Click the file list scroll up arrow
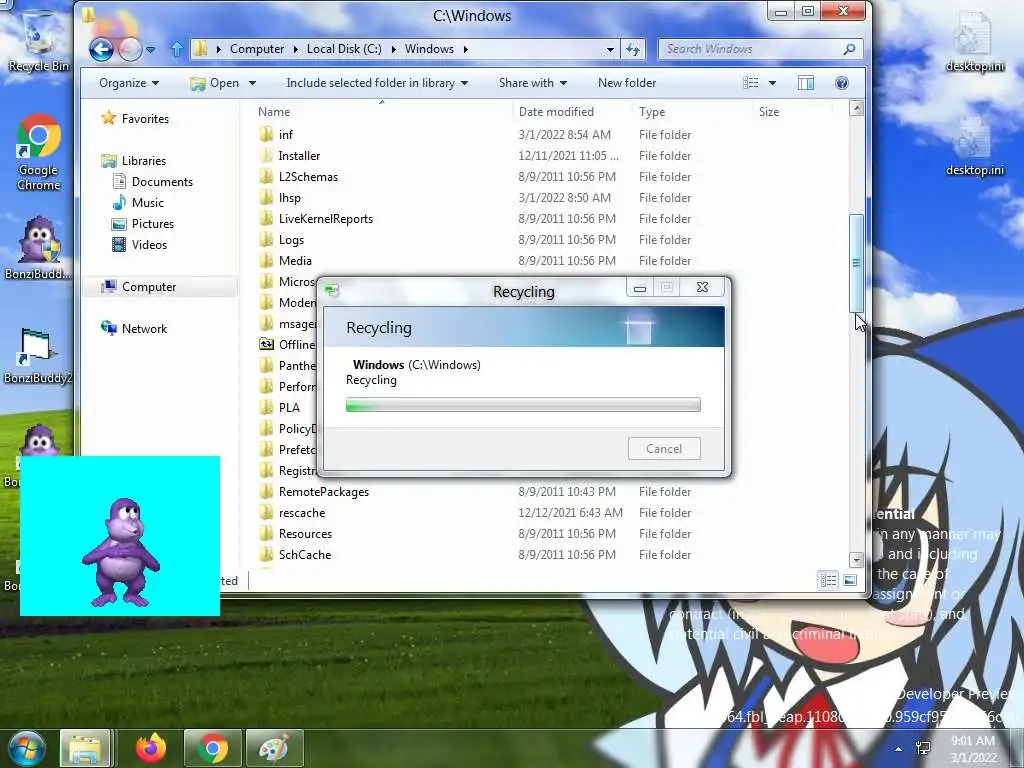This screenshot has height=768, width=1024. (856, 108)
